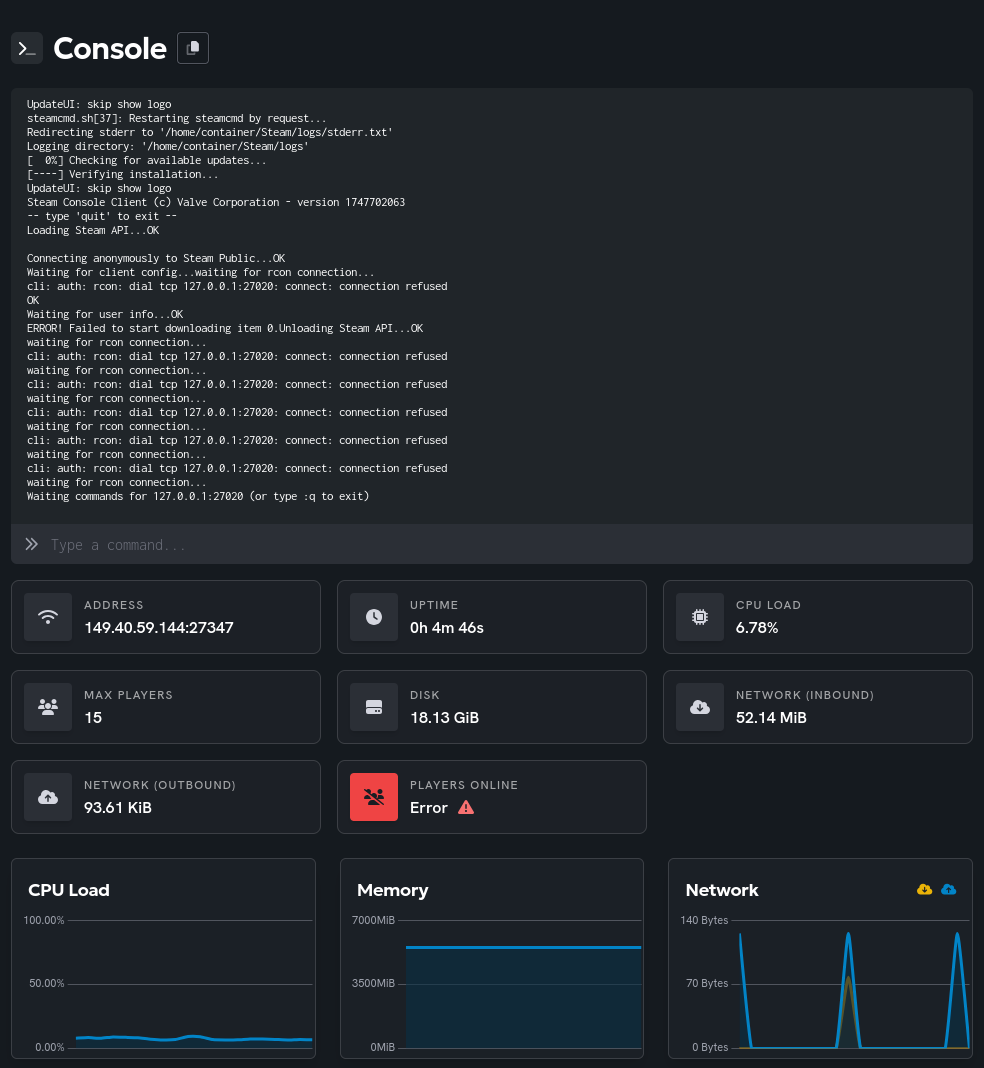Screen dimensions: 984x1068
Task: Click the disk drive icon
Action: coord(374,707)
